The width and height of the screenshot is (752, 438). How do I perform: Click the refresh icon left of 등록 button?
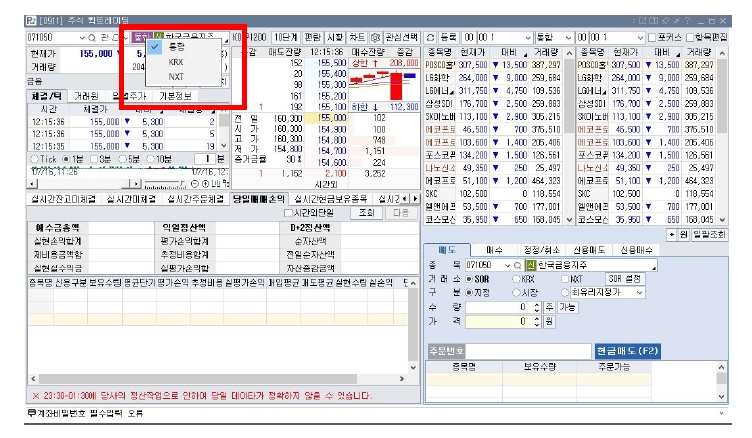[431, 37]
